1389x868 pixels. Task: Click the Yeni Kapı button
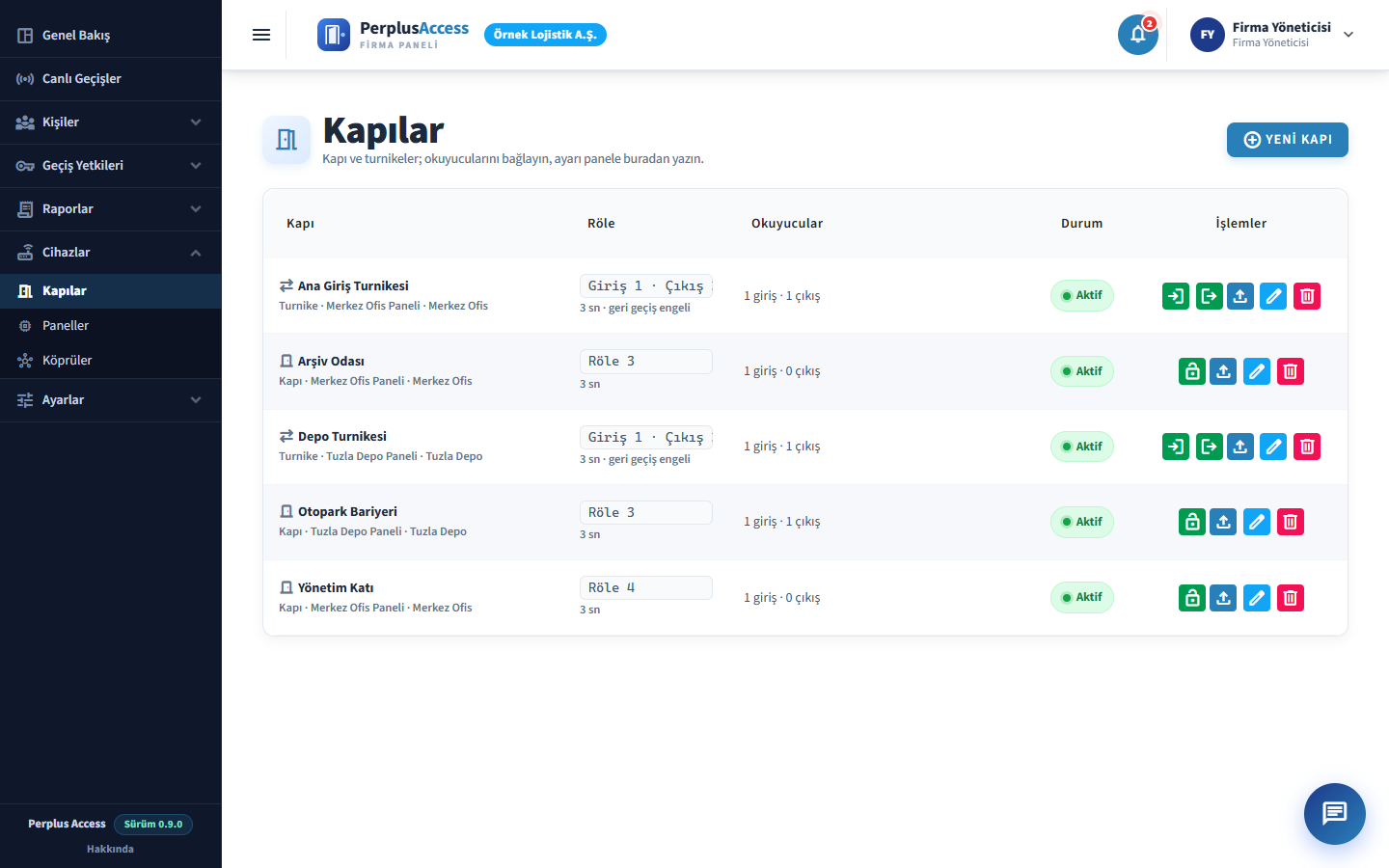pyautogui.click(x=1288, y=140)
